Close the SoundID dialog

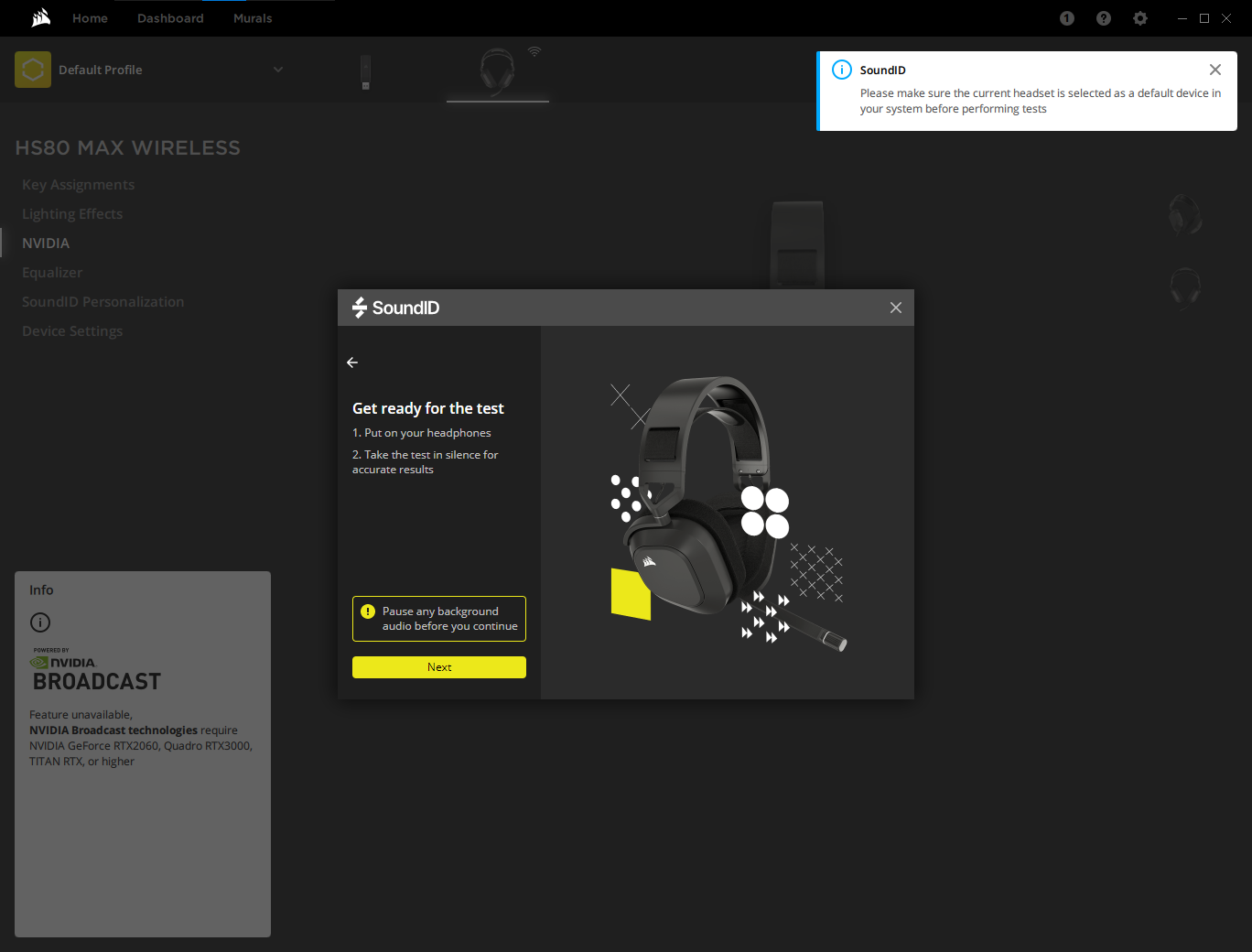point(896,308)
